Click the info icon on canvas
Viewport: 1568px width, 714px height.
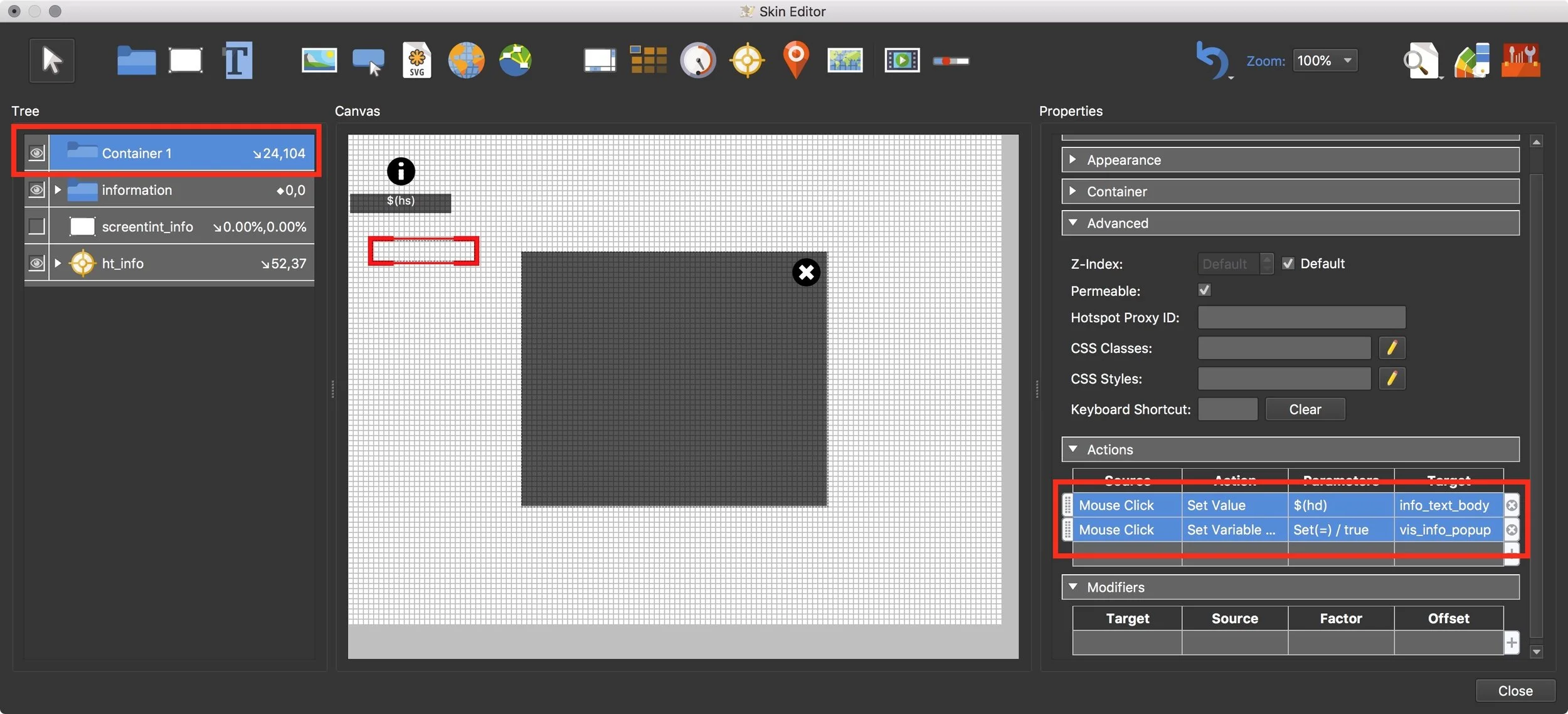coord(401,171)
